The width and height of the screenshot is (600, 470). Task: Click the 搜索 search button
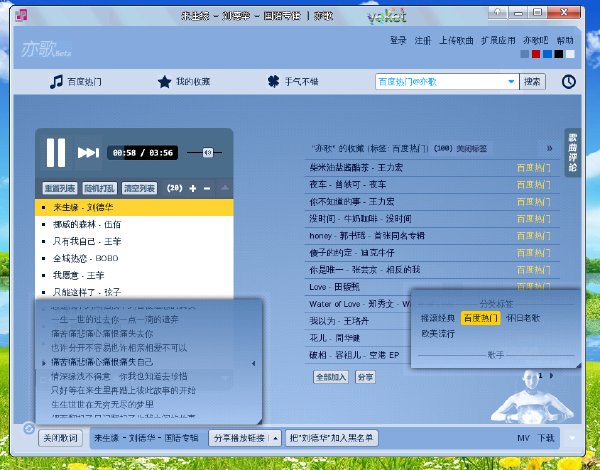pos(532,82)
